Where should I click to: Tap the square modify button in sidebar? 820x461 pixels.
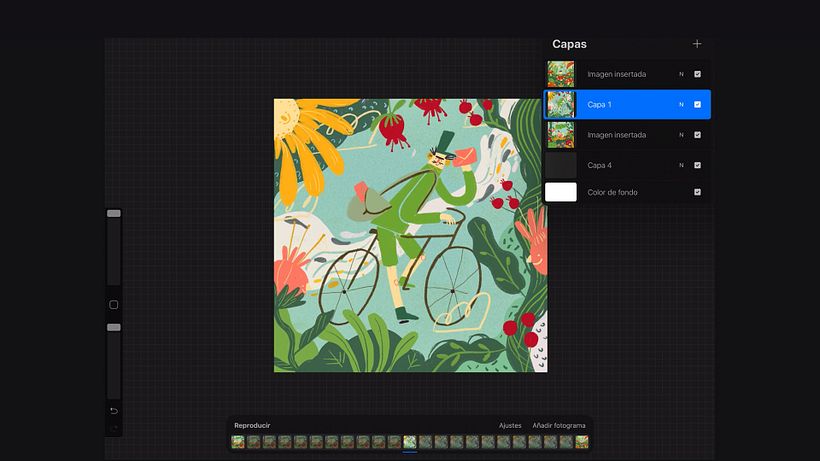pos(113,305)
